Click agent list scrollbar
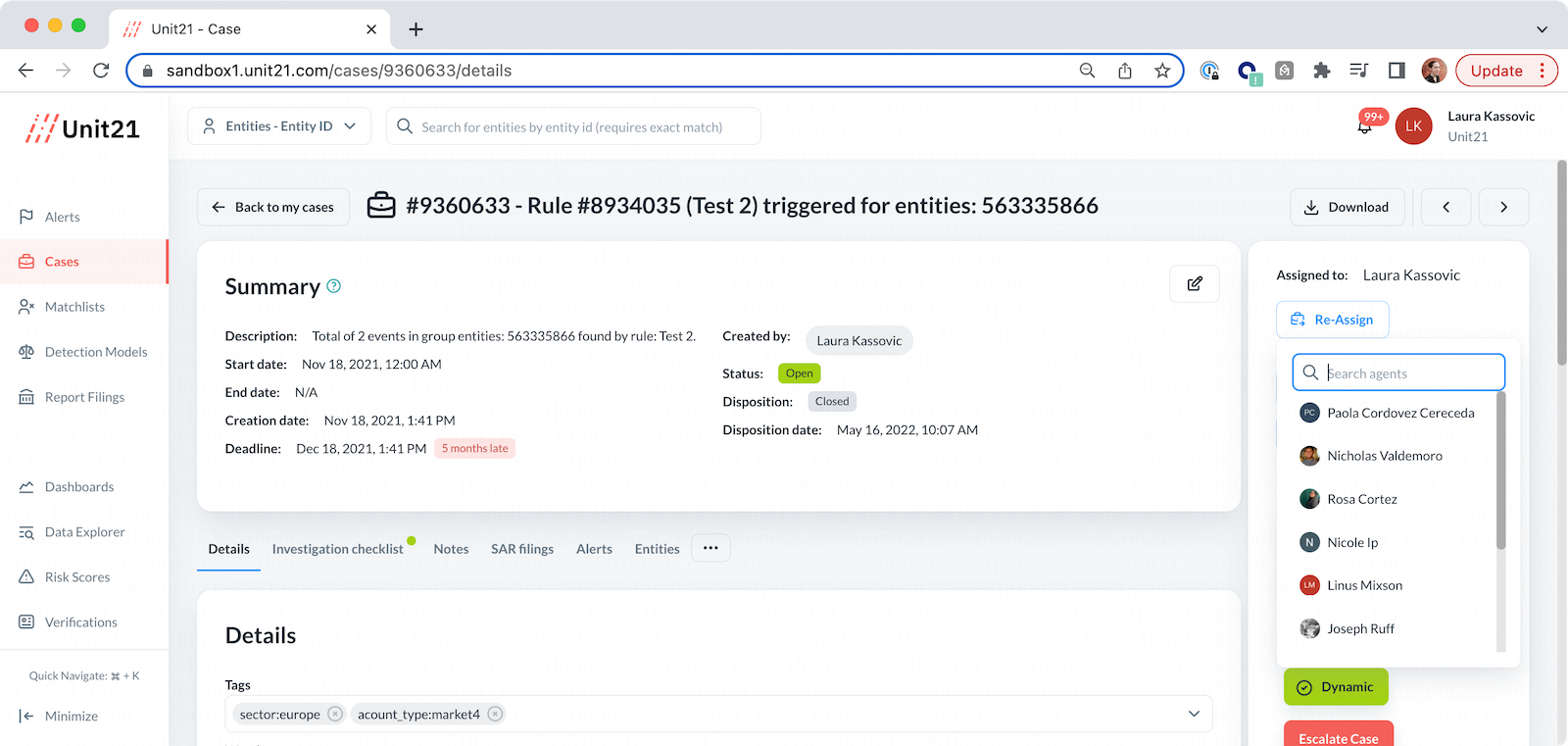Image resolution: width=1568 pixels, height=746 pixels. click(x=1500, y=471)
